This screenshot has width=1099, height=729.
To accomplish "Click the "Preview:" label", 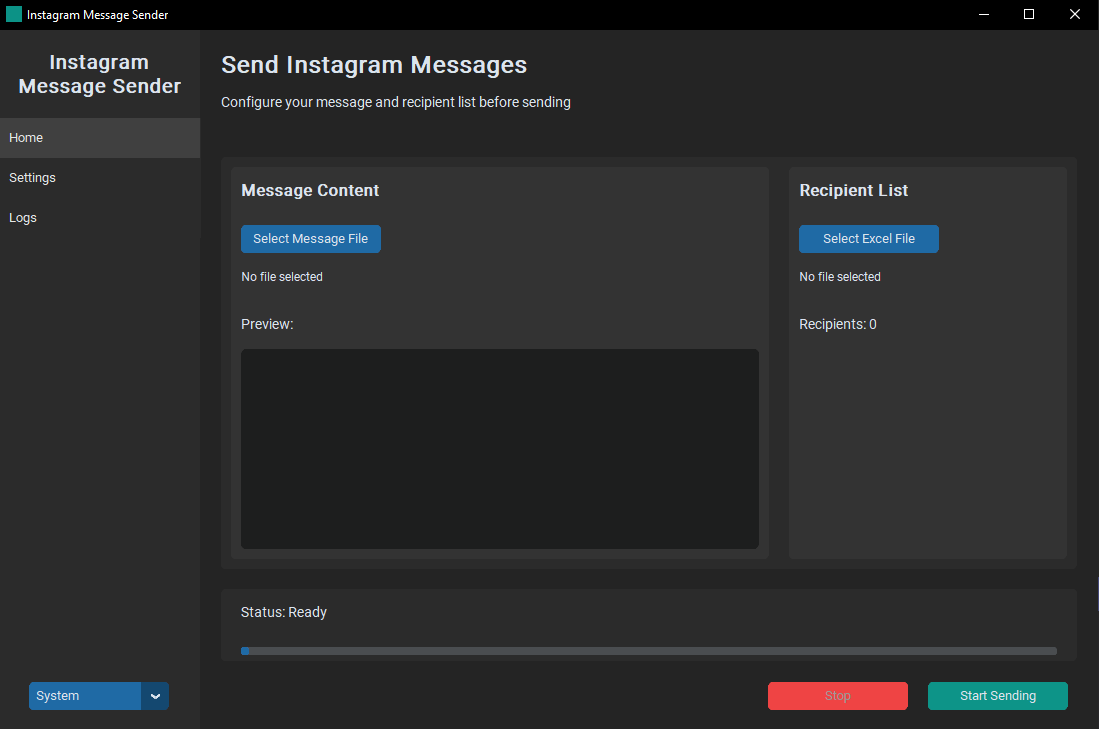I will click(x=267, y=324).
